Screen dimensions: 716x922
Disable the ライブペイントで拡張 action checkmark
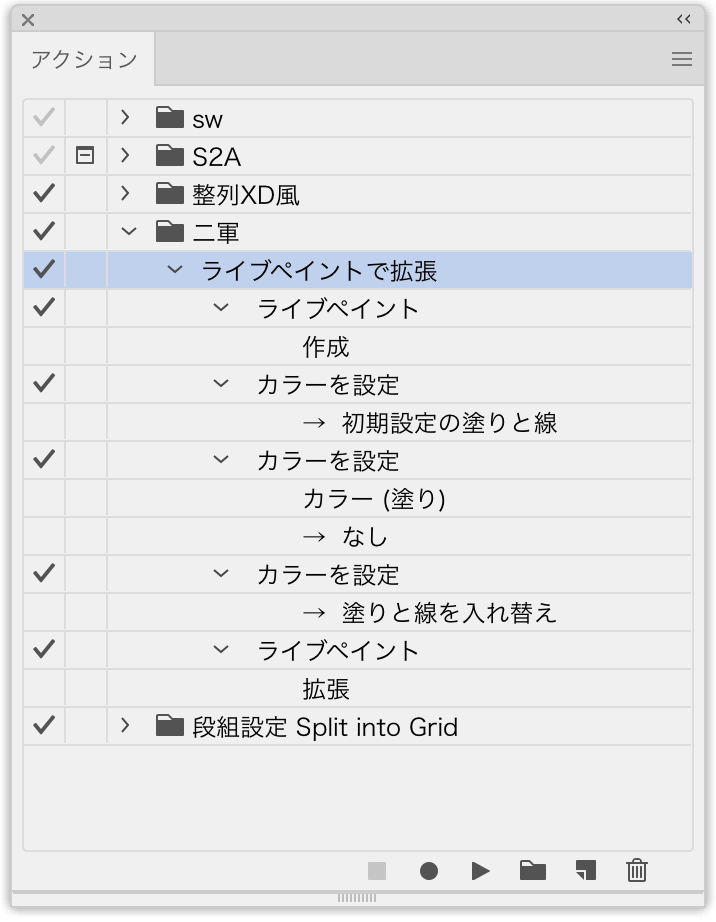pyautogui.click(x=44, y=269)
